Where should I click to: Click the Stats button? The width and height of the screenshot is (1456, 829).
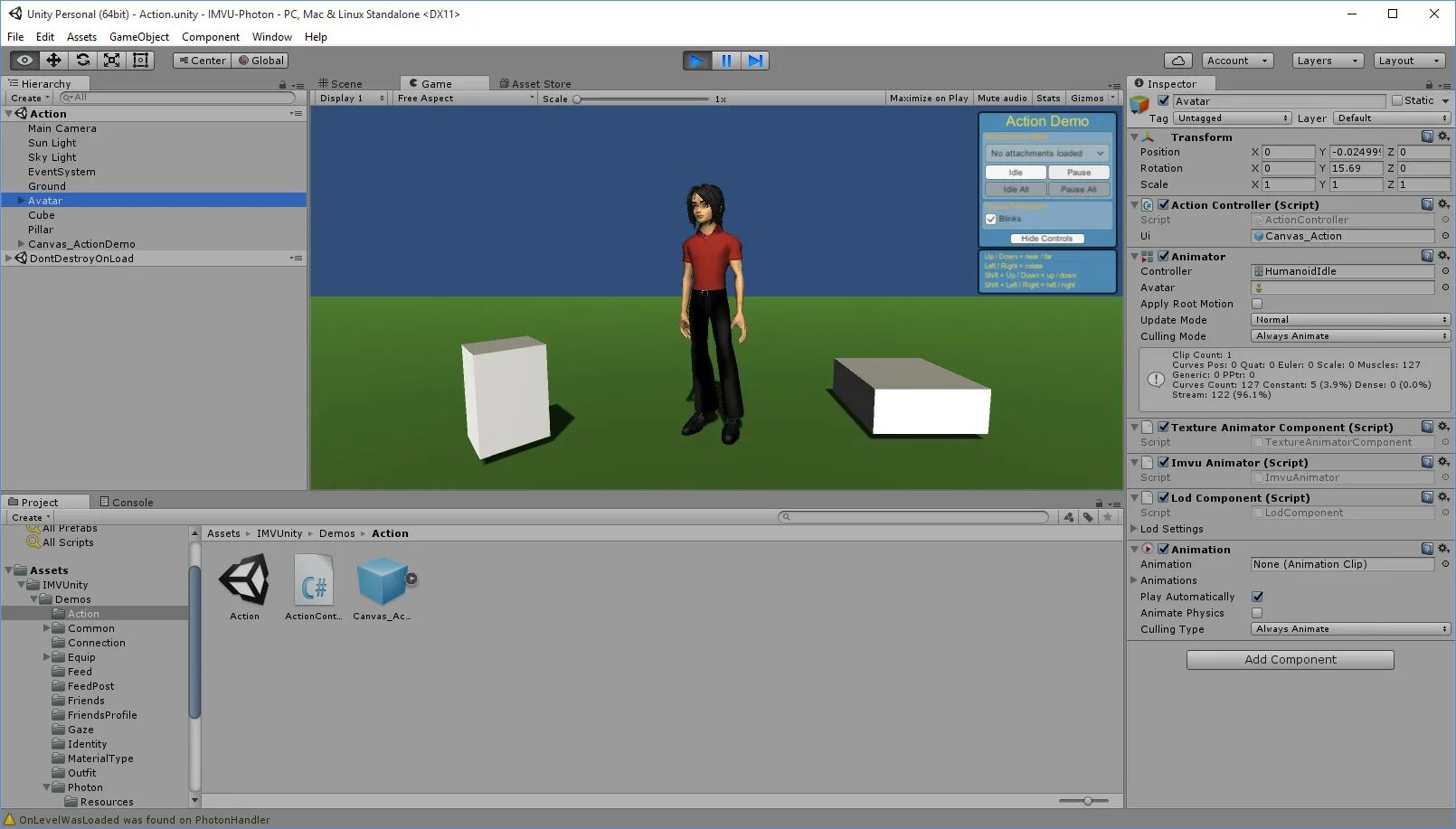[x=1048, y=99]
